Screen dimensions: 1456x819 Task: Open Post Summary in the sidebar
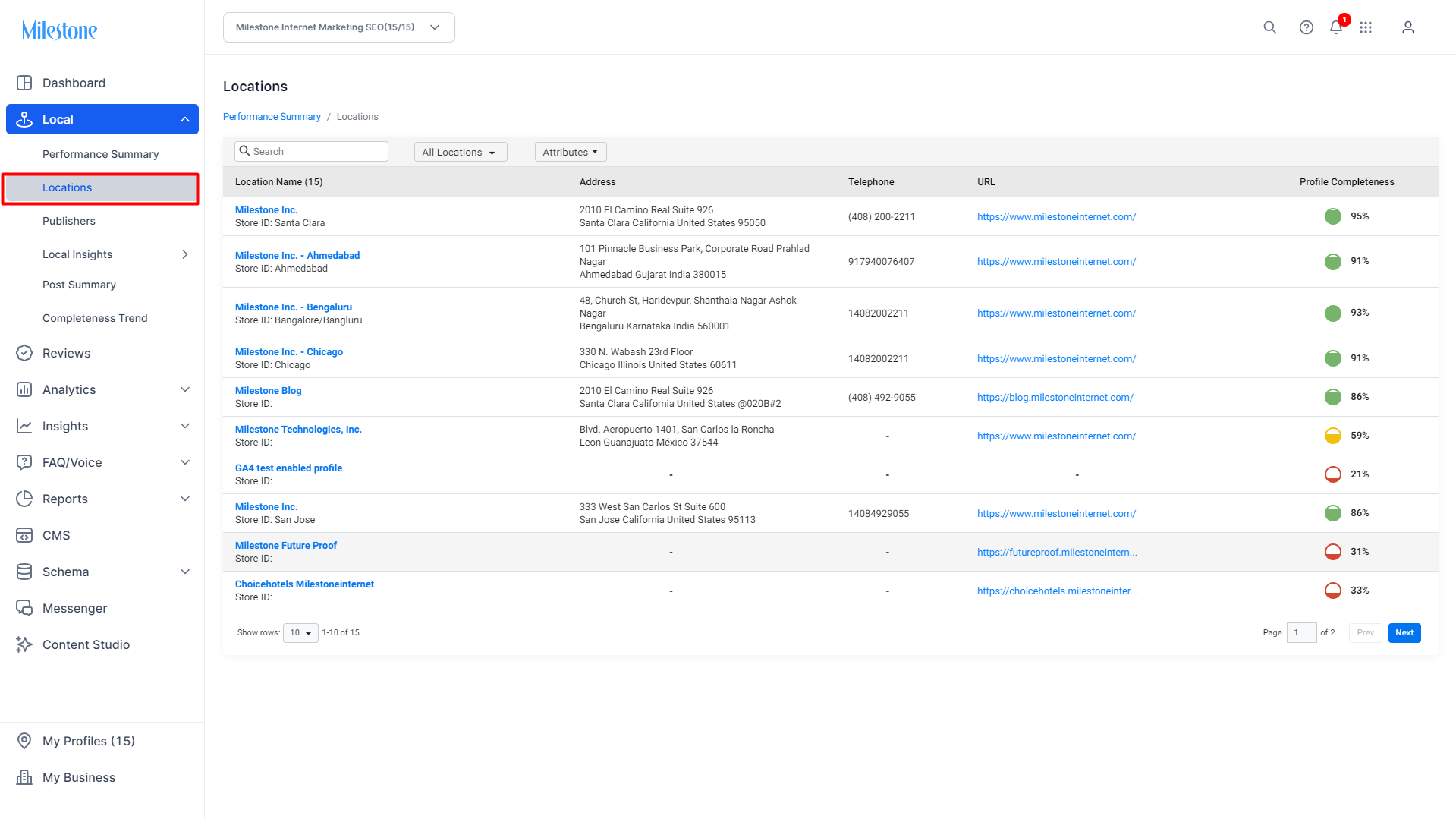click(79, 285)
